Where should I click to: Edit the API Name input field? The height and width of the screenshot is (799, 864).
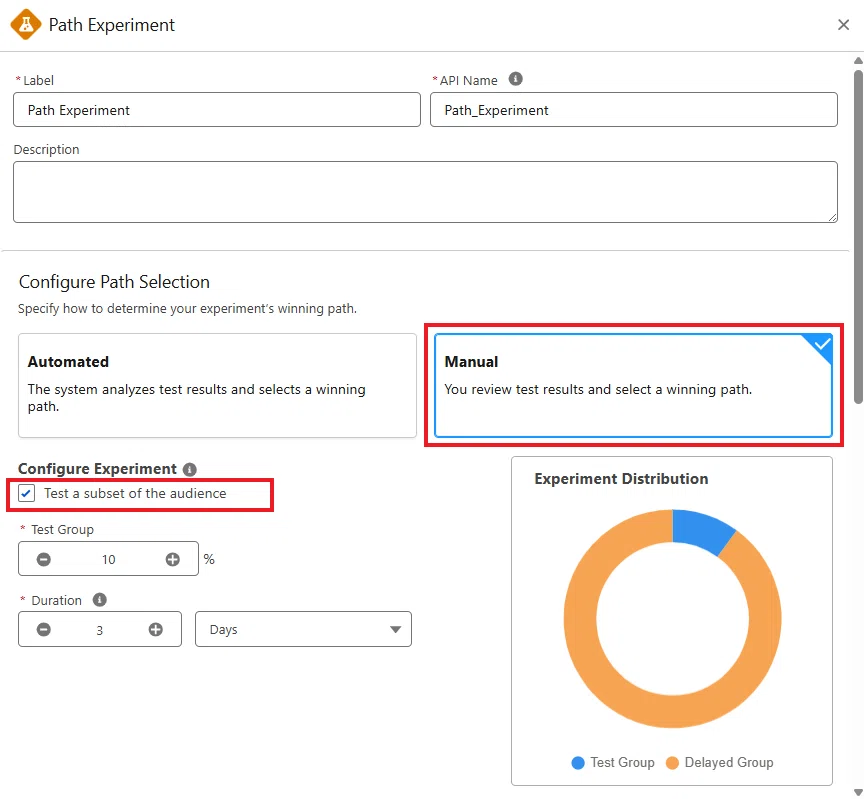tap(634, 110)
